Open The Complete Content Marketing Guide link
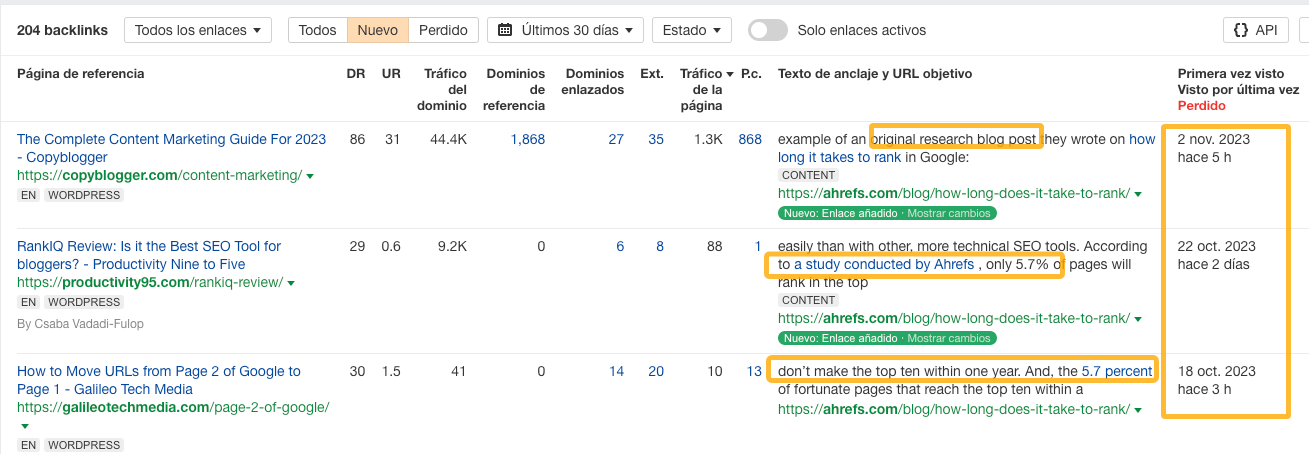1309x454 pixels. pyautogui.click(x=171, y=148)
